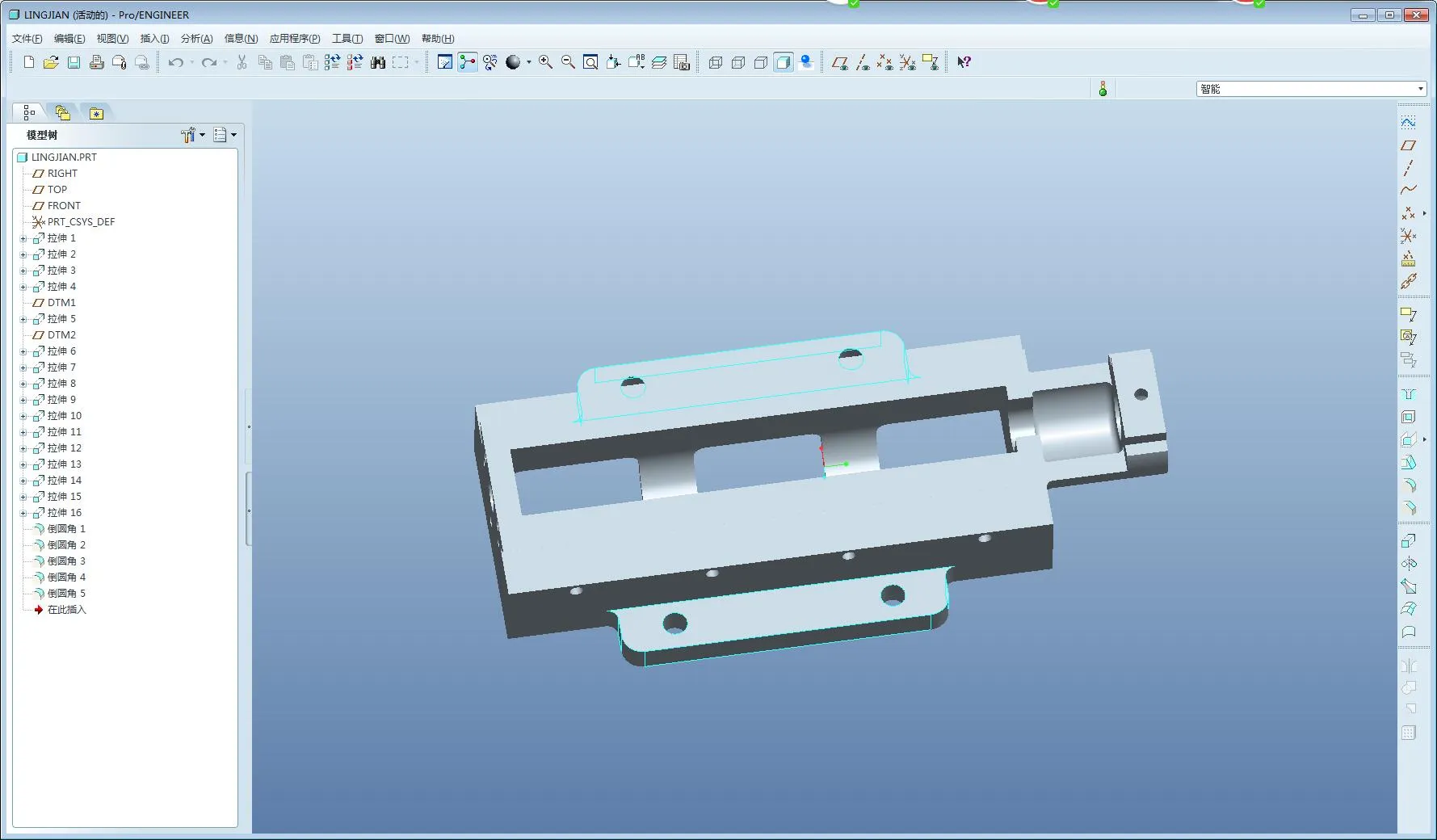Click the Zoom In magnifier icon

coord(545,62)
